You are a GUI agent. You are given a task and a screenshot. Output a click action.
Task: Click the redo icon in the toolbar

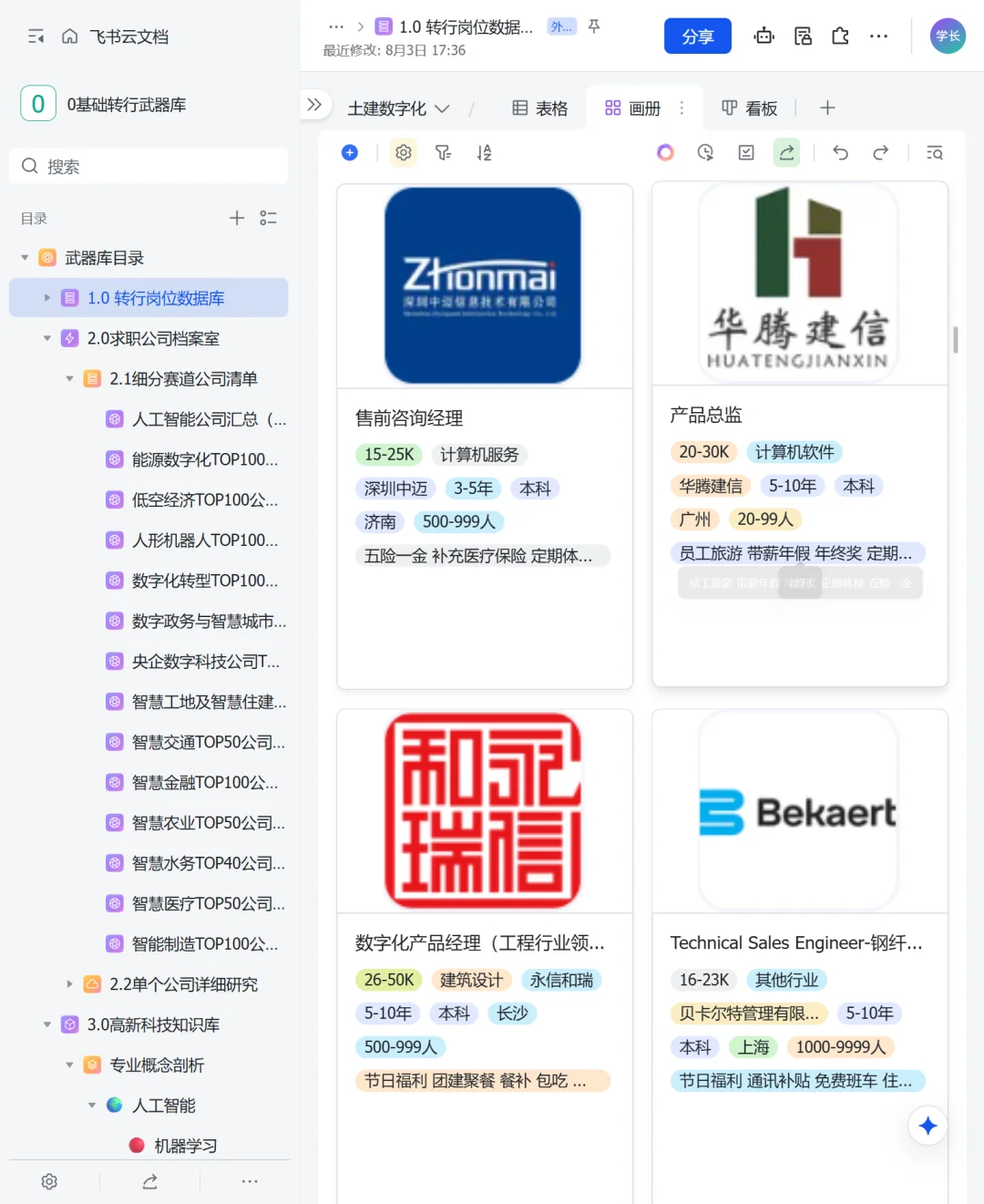(881, 152)
